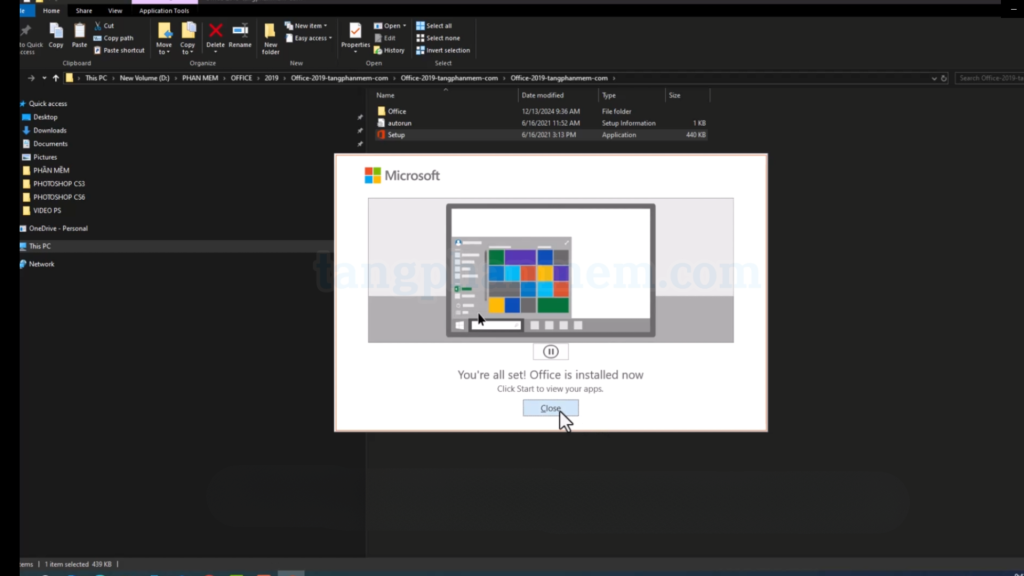Click the Properties ribbon icon
Image resolution: width=1024 pixels, height=576 pixels.
pyautogui.click(x=355, y=37)
